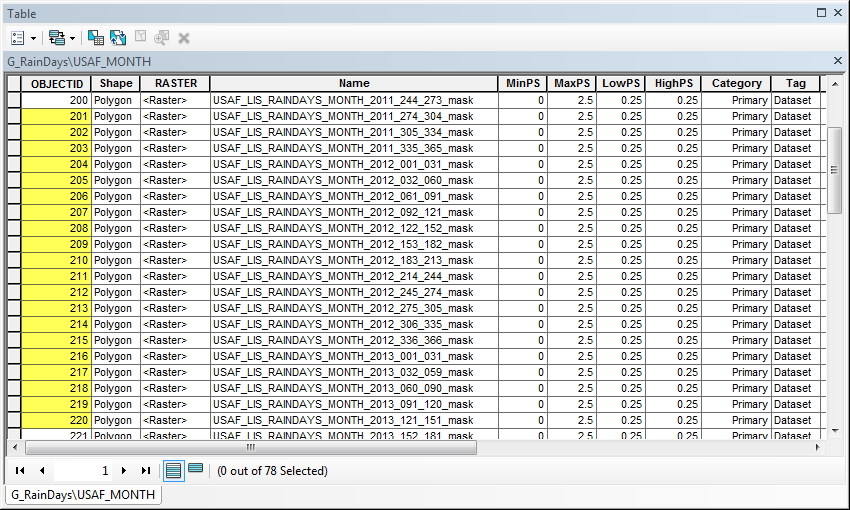Image resolution: width=850 pixels, height=510 pixels.
Task: Click the Clear Selection icon
Action: [140, 37]
